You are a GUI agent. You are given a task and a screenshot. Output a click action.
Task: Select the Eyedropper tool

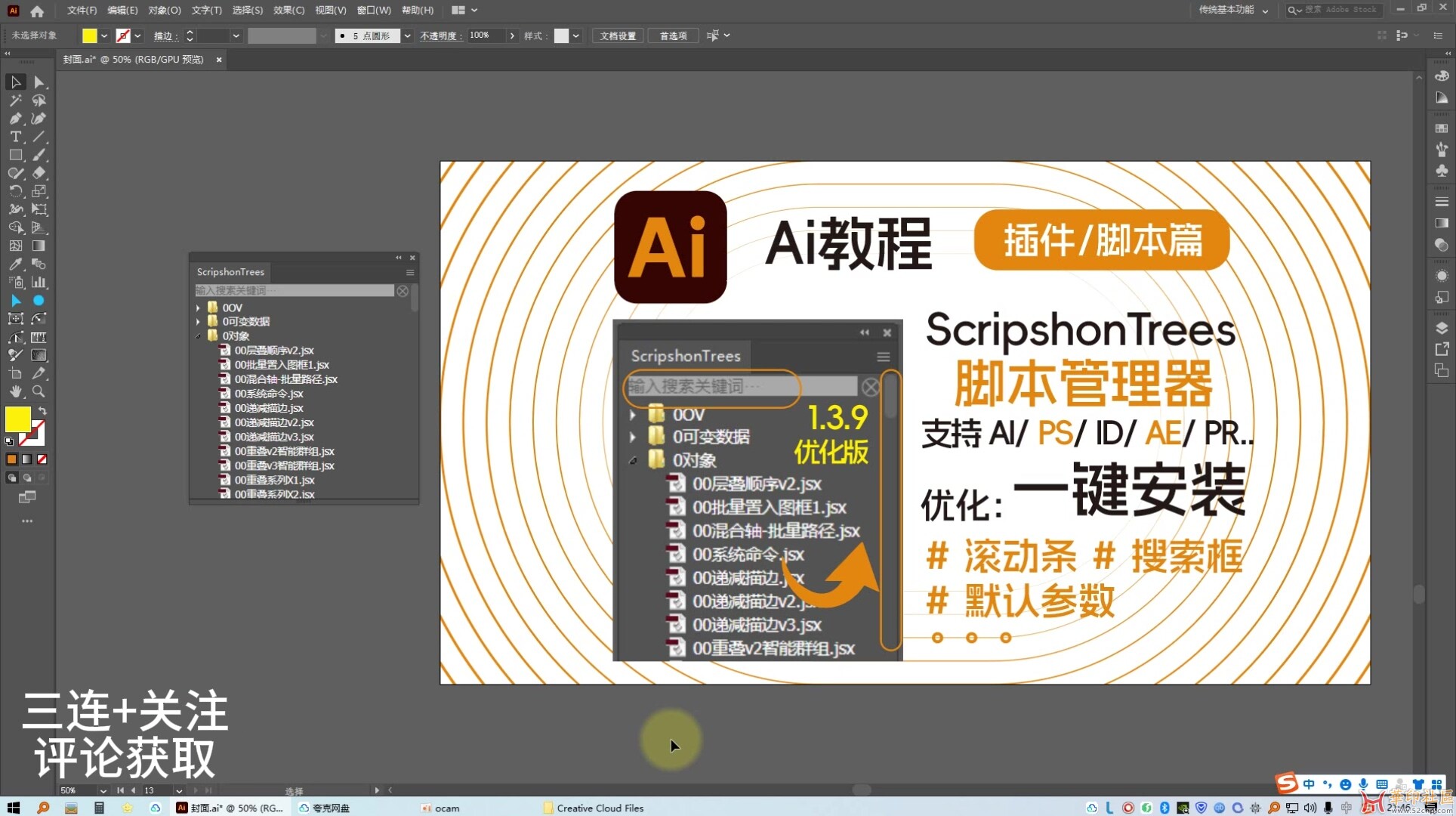coord(15,264)
